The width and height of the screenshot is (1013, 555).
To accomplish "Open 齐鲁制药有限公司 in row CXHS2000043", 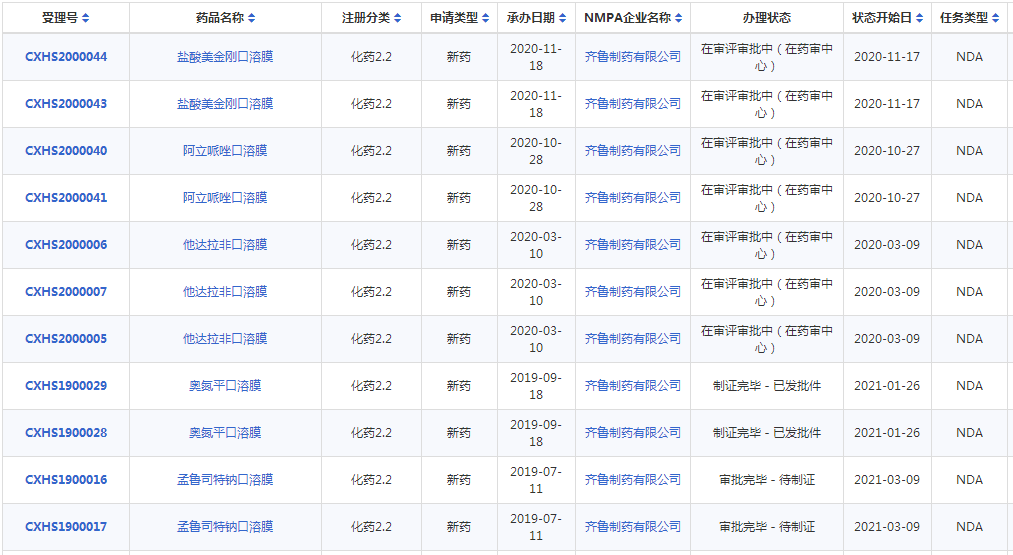I will point(632,104).
